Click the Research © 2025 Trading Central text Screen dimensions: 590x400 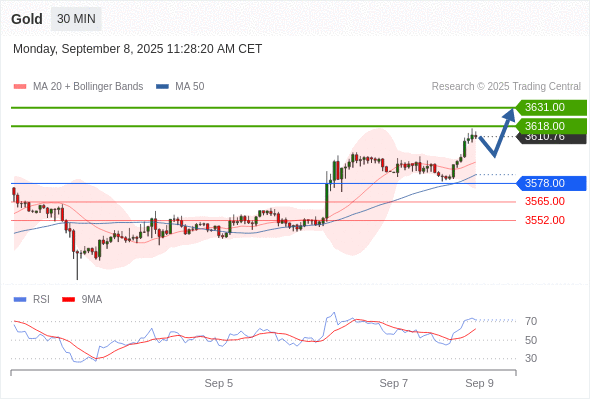click(x=506, y=87)
